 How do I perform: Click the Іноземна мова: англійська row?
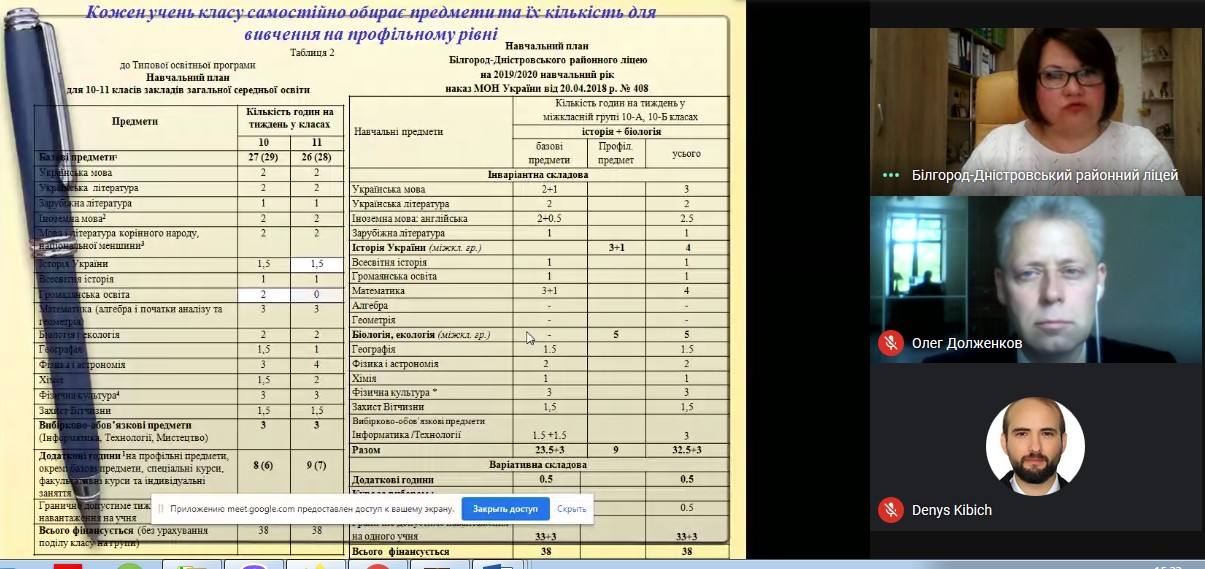[539, 218]
